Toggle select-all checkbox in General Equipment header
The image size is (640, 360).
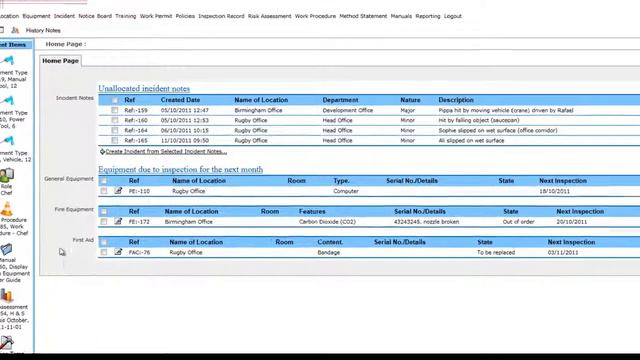click(x=104, y=181)
